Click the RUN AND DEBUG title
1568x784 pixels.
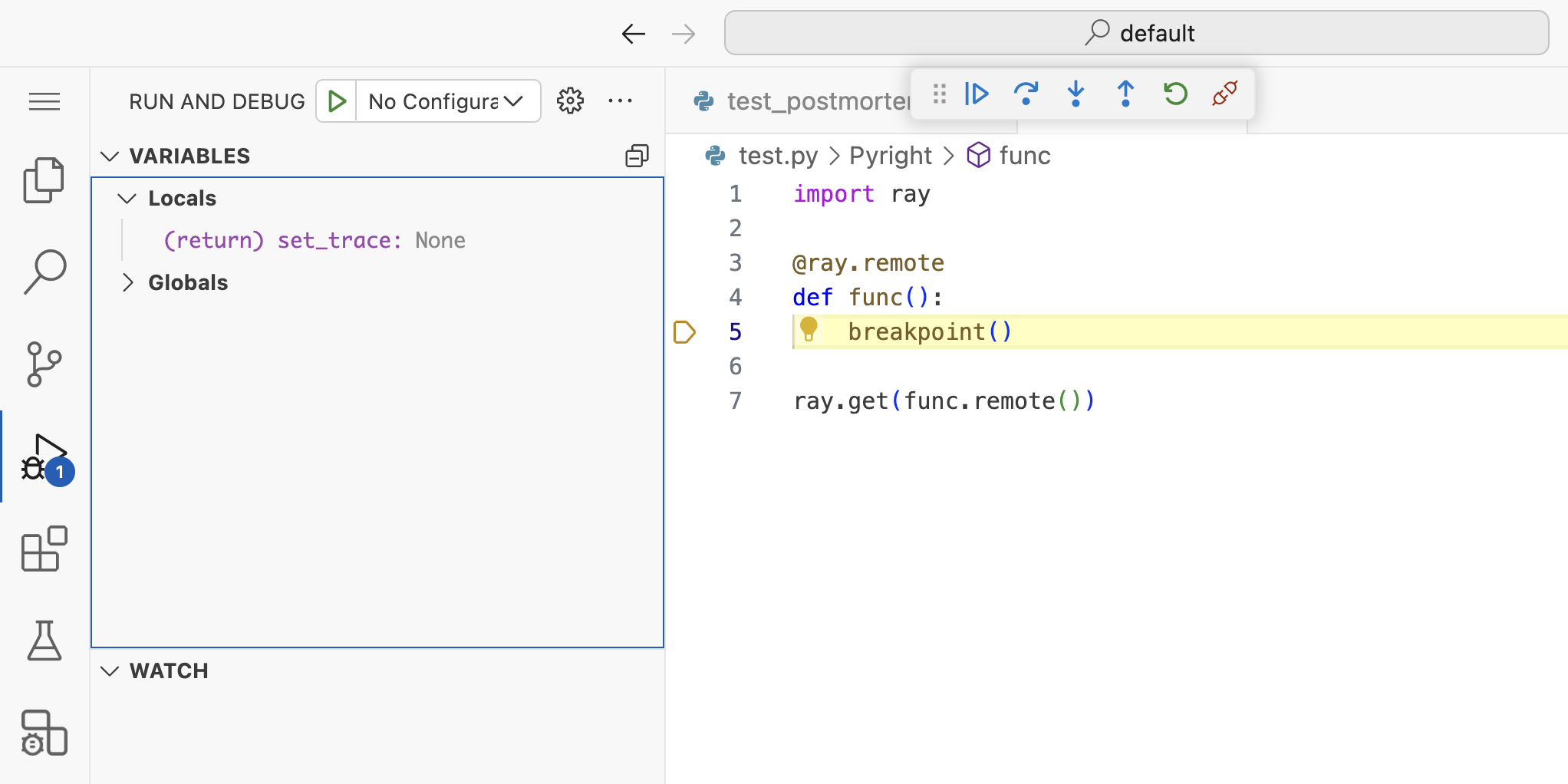(x=217, y=101)
